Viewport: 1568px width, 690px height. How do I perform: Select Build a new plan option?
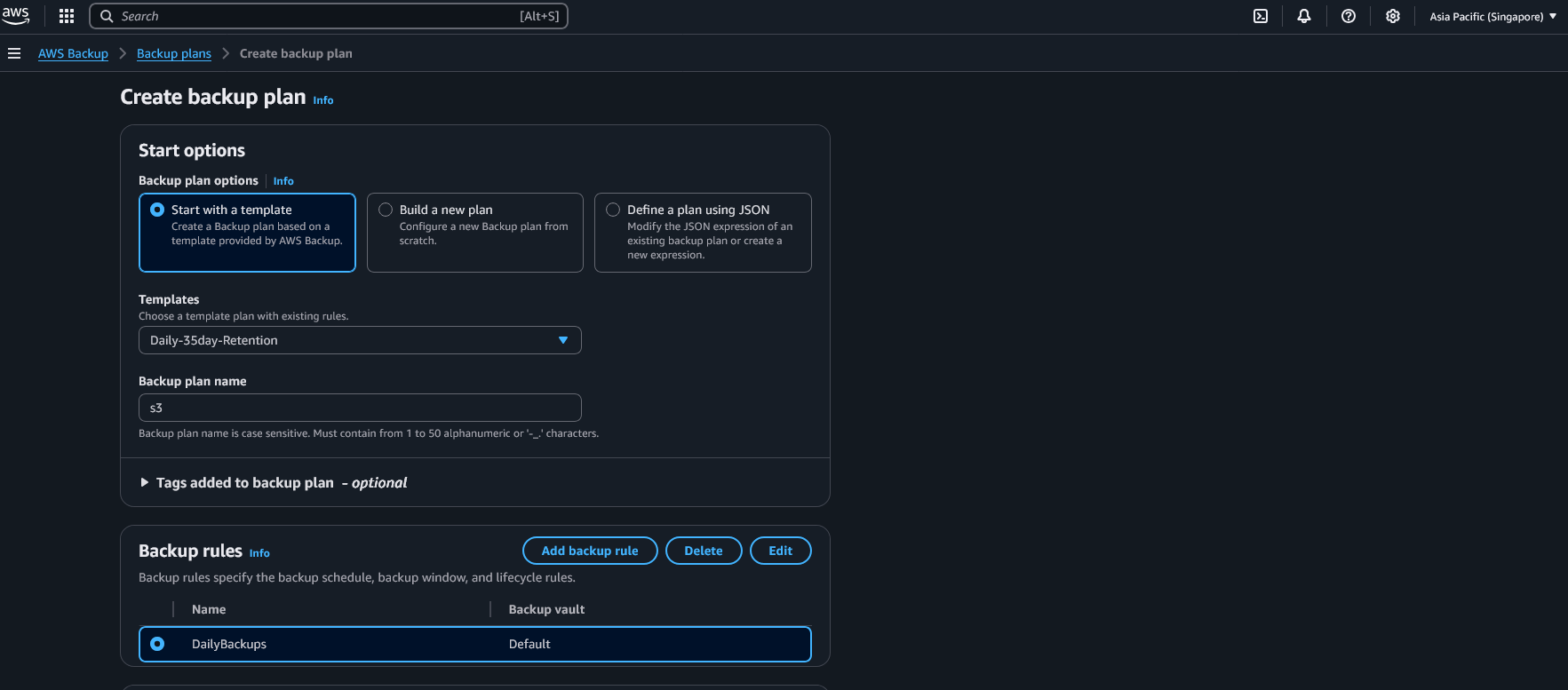(475, 233)
